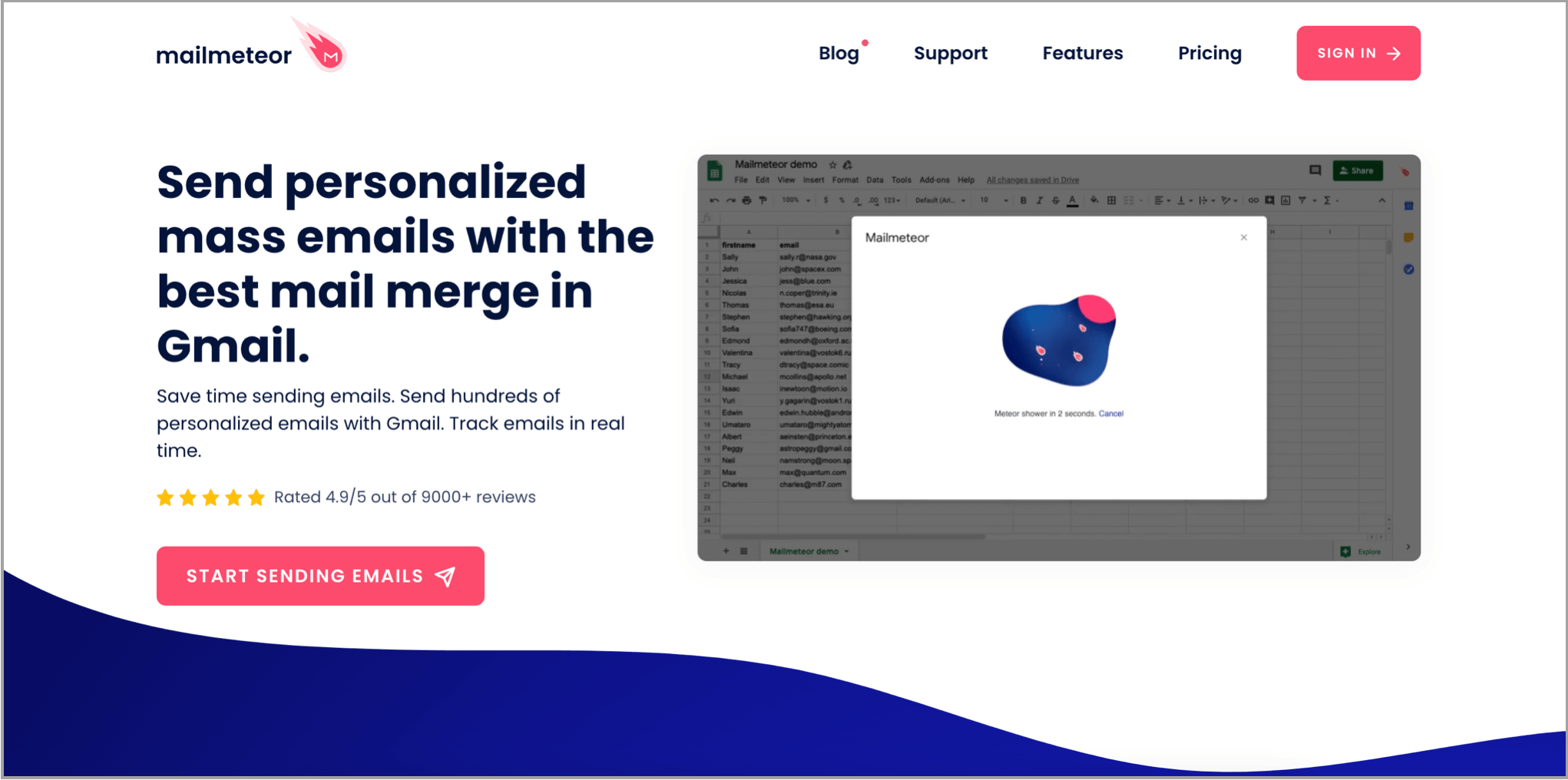Close the Mailmeteor dialog with X
1568x780 pixels.
(1243, 237)
